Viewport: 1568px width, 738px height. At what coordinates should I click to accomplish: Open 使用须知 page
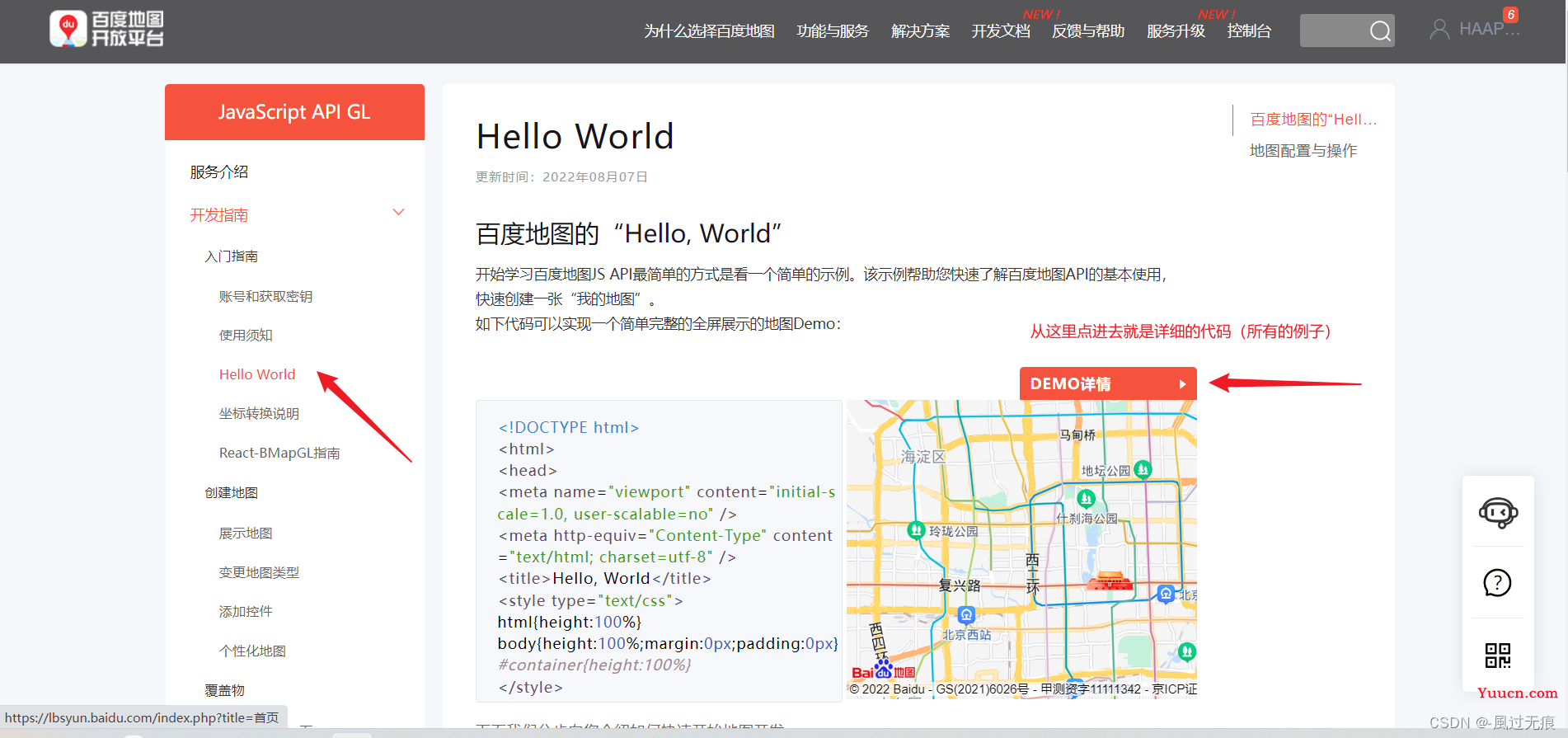246,336
